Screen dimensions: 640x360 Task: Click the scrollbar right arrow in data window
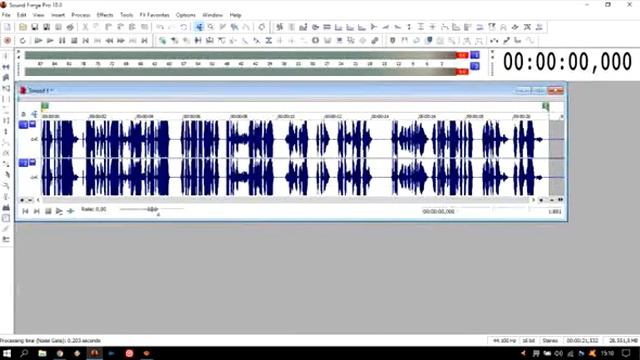[x=533, y=200]
